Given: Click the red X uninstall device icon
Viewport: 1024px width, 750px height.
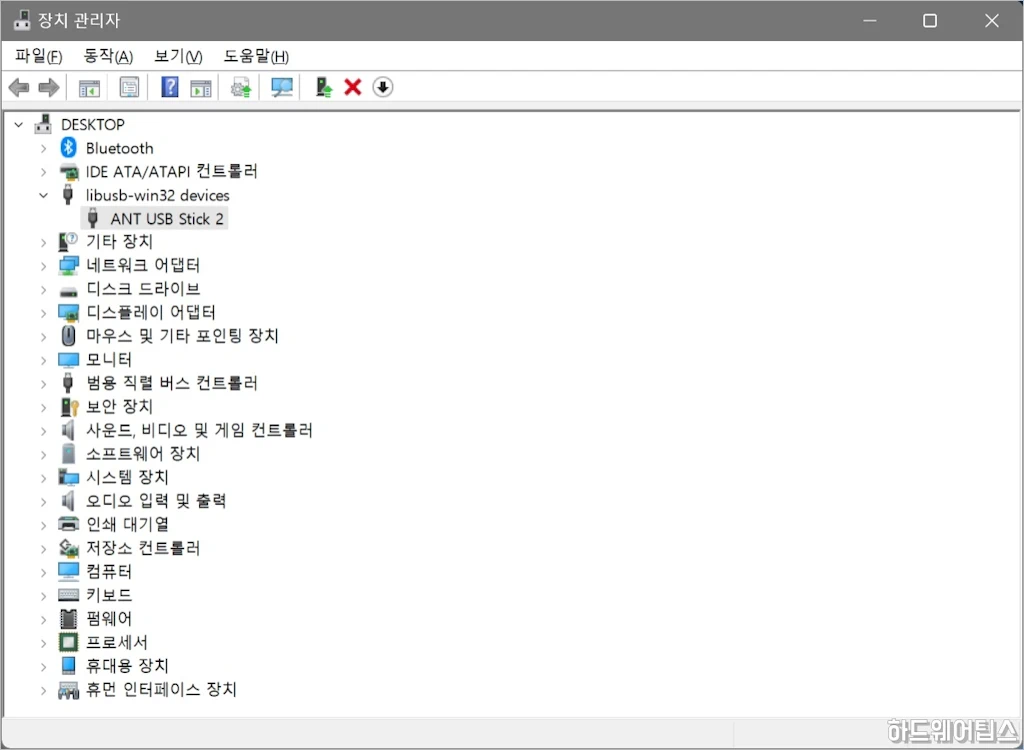Looking at the screenshot, I should click(353, 87).
